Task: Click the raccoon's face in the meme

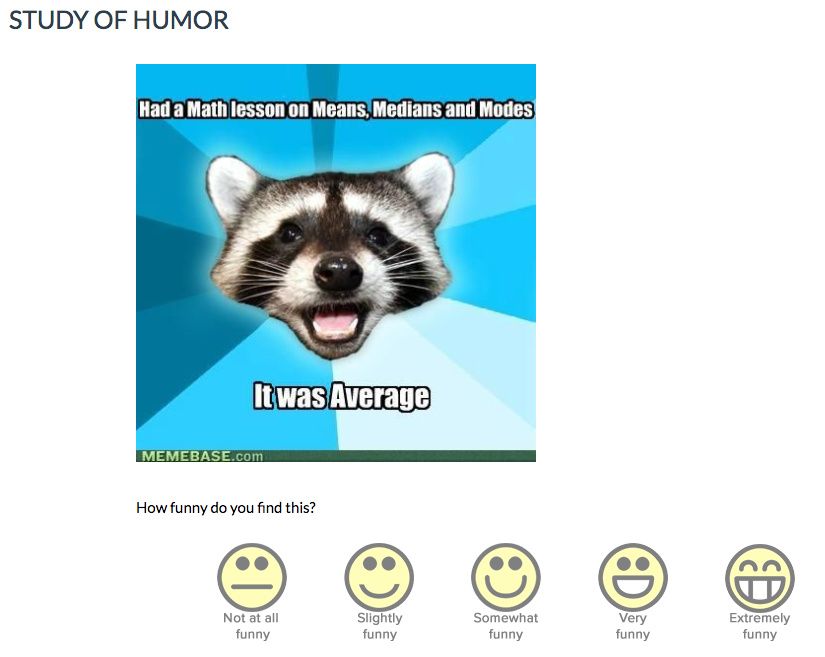Action: click(330, 252)
